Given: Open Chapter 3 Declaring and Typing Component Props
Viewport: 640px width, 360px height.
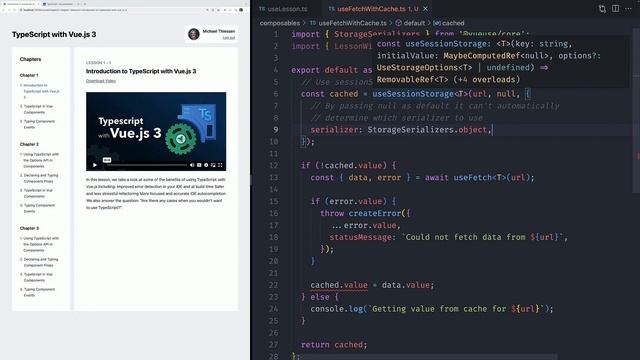Looking at the screenshot, I should pyautogui.click(x=40, y=262).
